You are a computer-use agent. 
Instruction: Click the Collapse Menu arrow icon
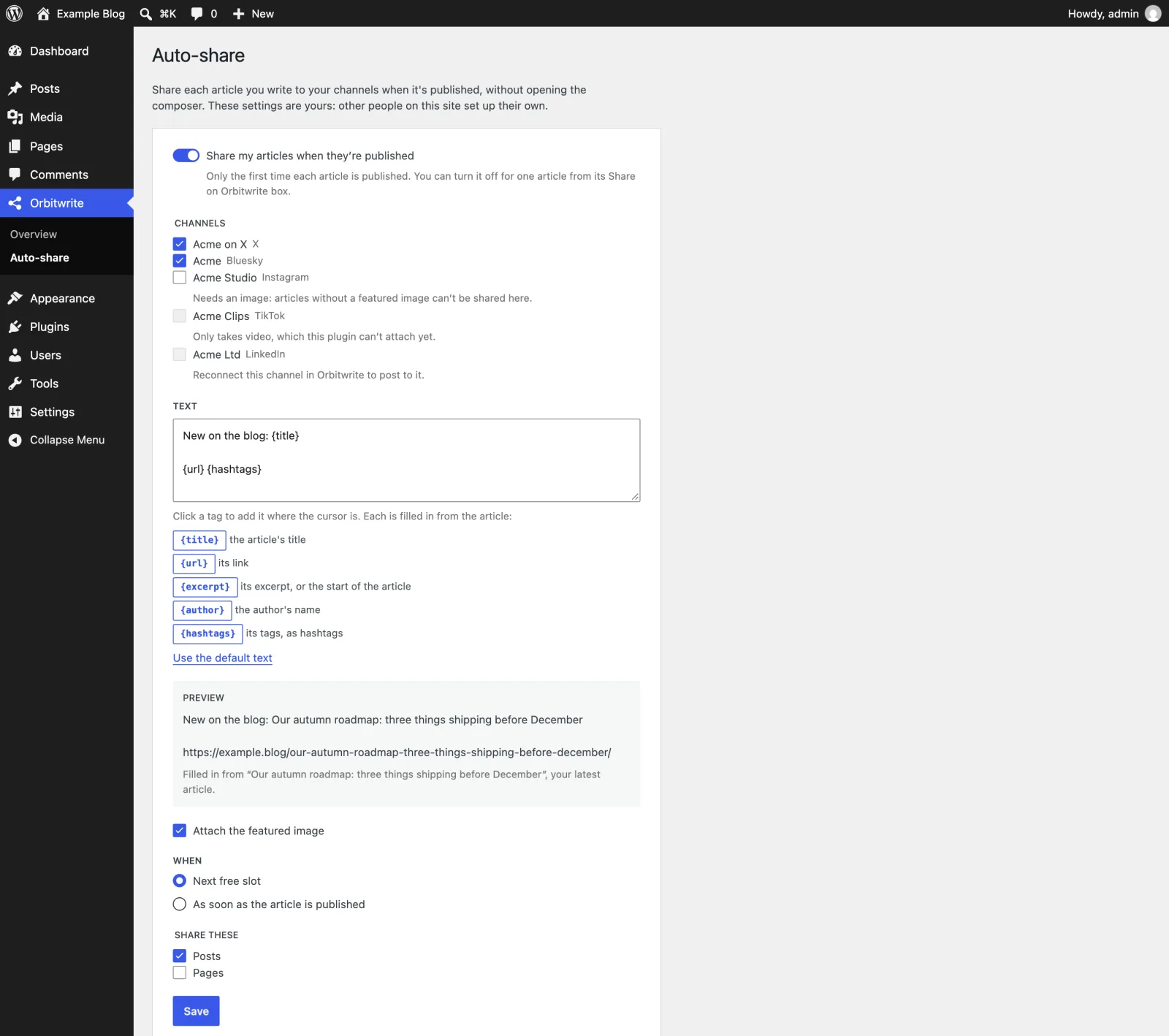pos(15,440)
